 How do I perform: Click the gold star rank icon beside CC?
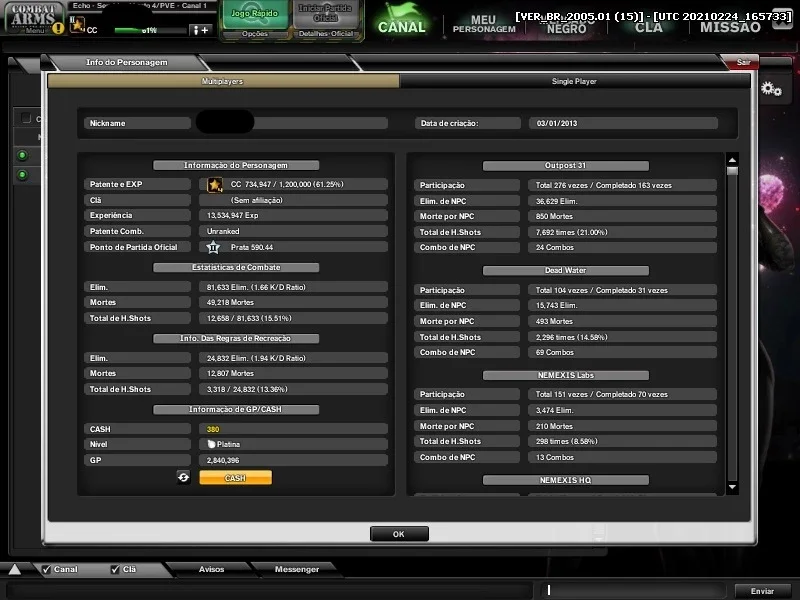coord(215,185)
